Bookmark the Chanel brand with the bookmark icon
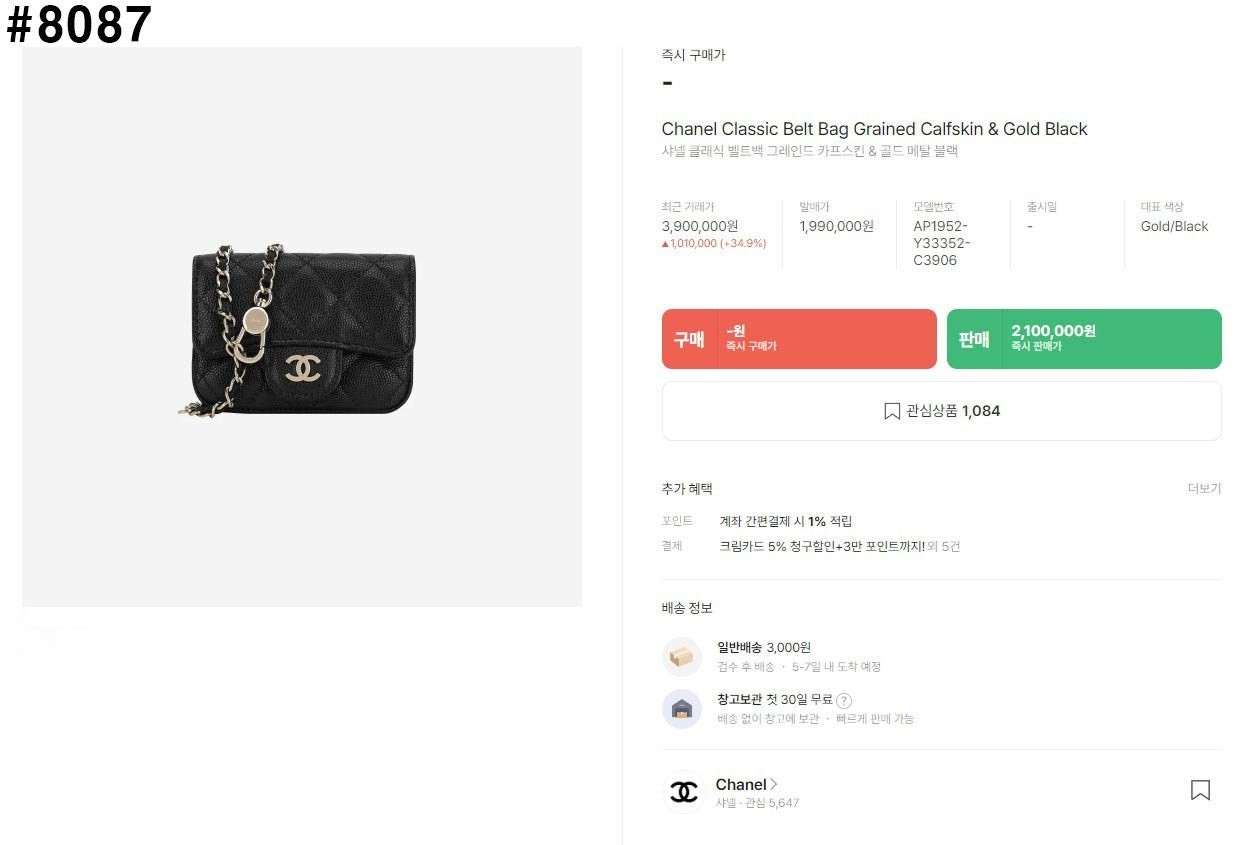 1200,790
